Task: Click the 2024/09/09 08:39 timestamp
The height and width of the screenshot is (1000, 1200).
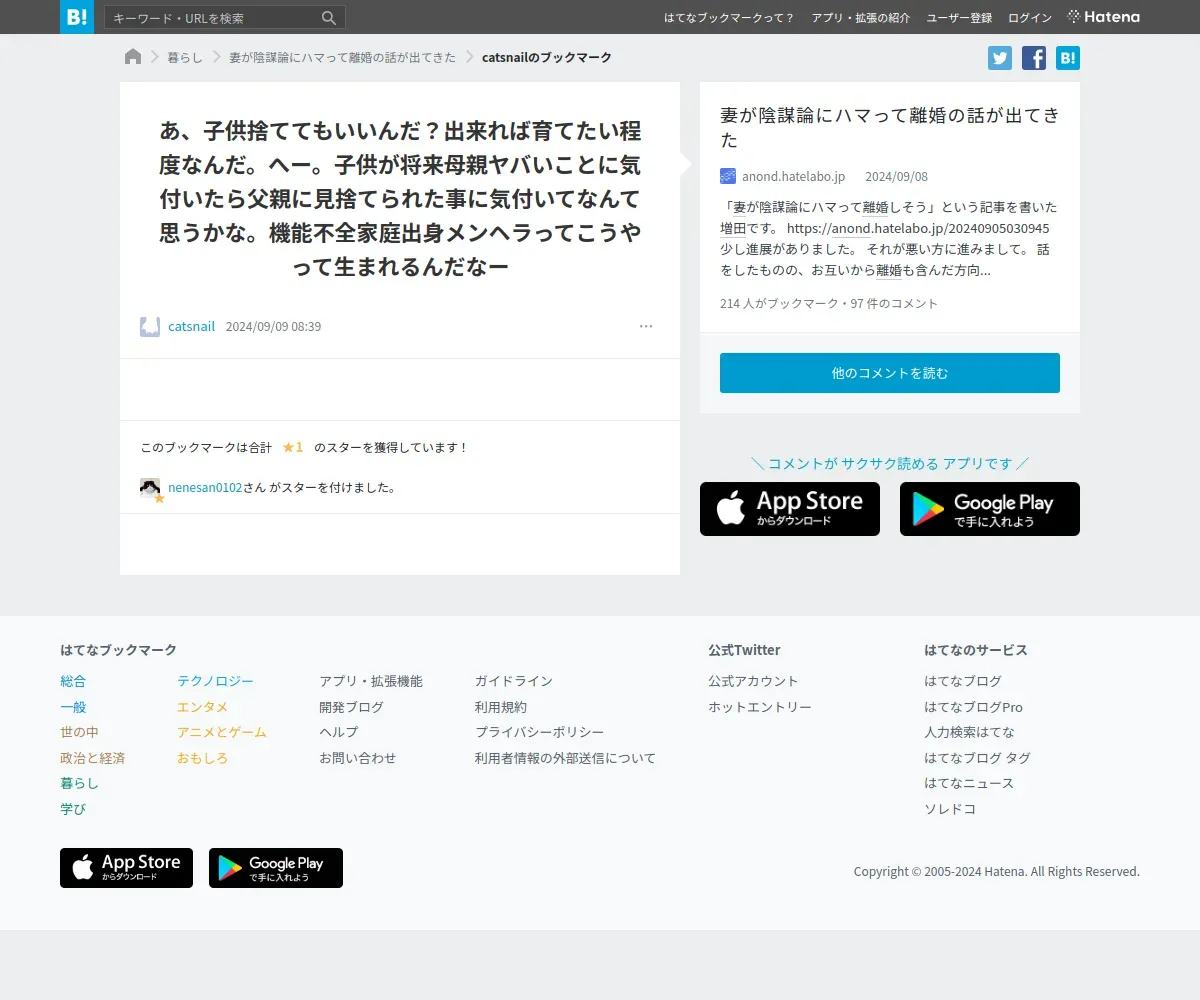Action: coord(273,326)
